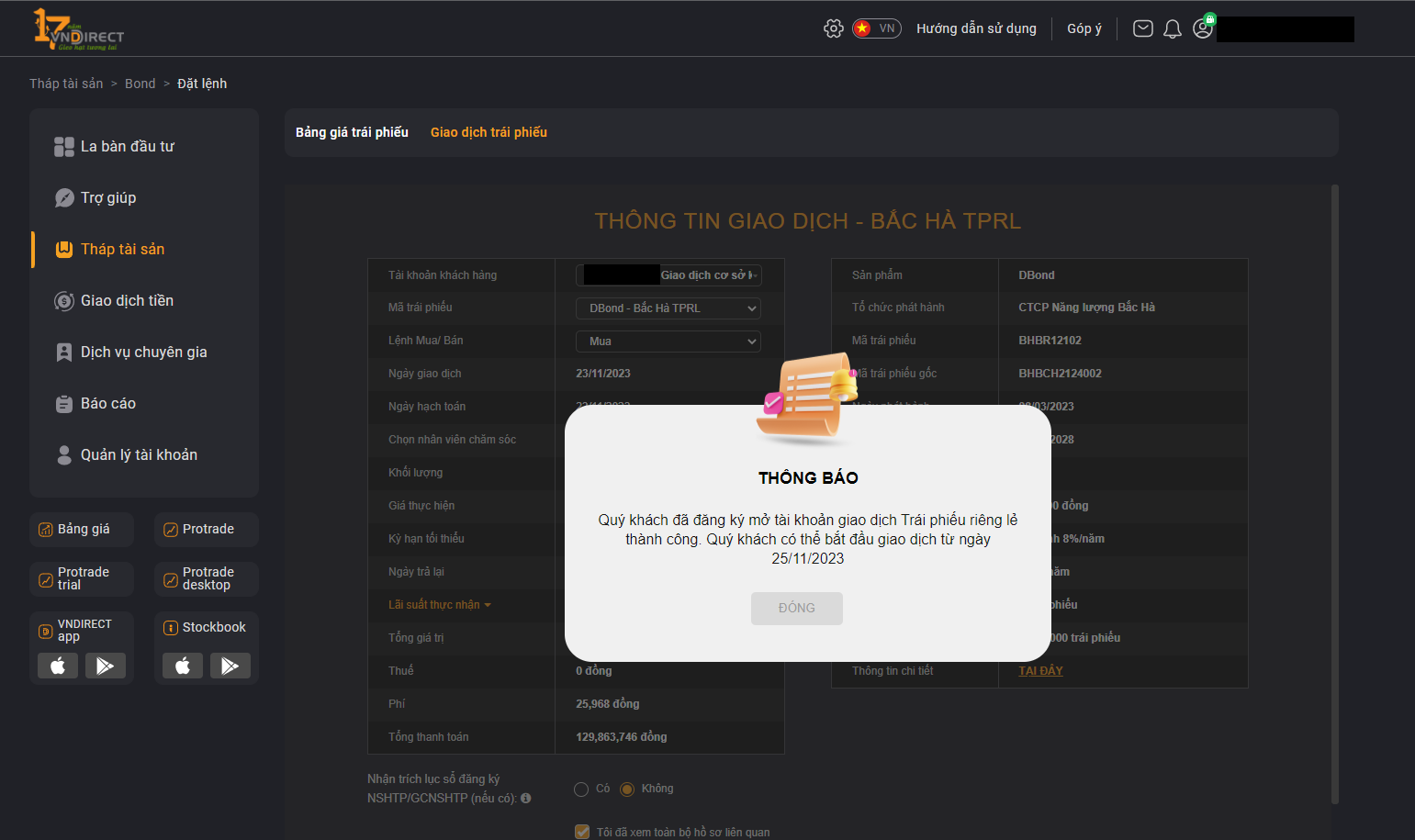Click issuer CTCP Năng lượng Bắc Hà

click(1086, 308)
